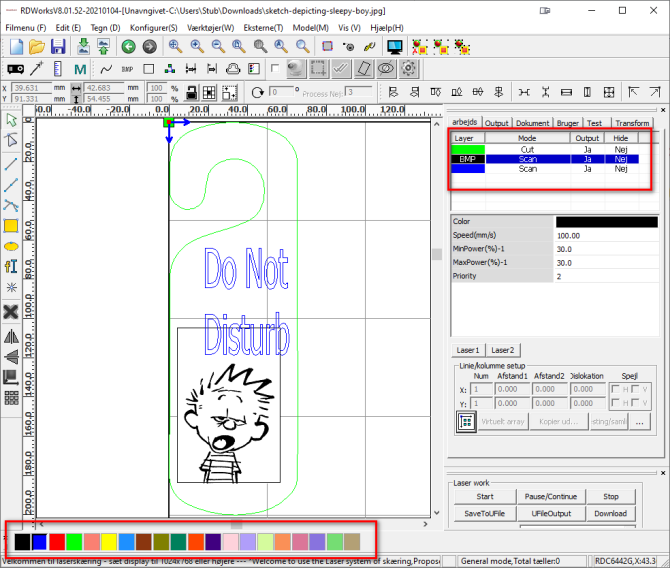Switch to the Transform tab
670x568 pixels.
(x=632, y=123)
